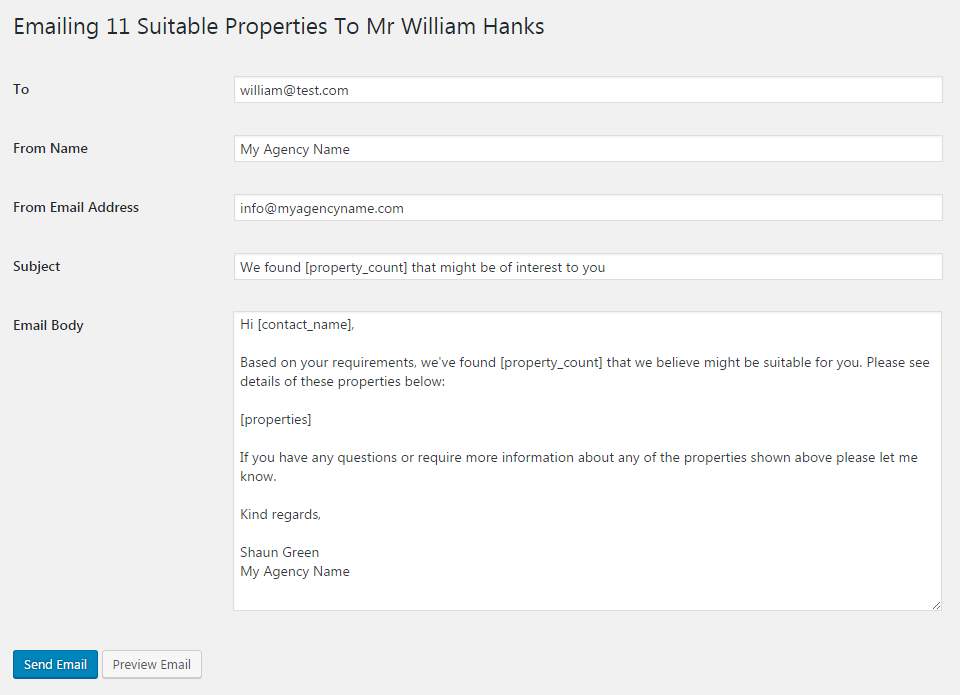The height and width of the screenshot is (695, 960).
Task: Click into the Subject field
Action: coord(588,267)
